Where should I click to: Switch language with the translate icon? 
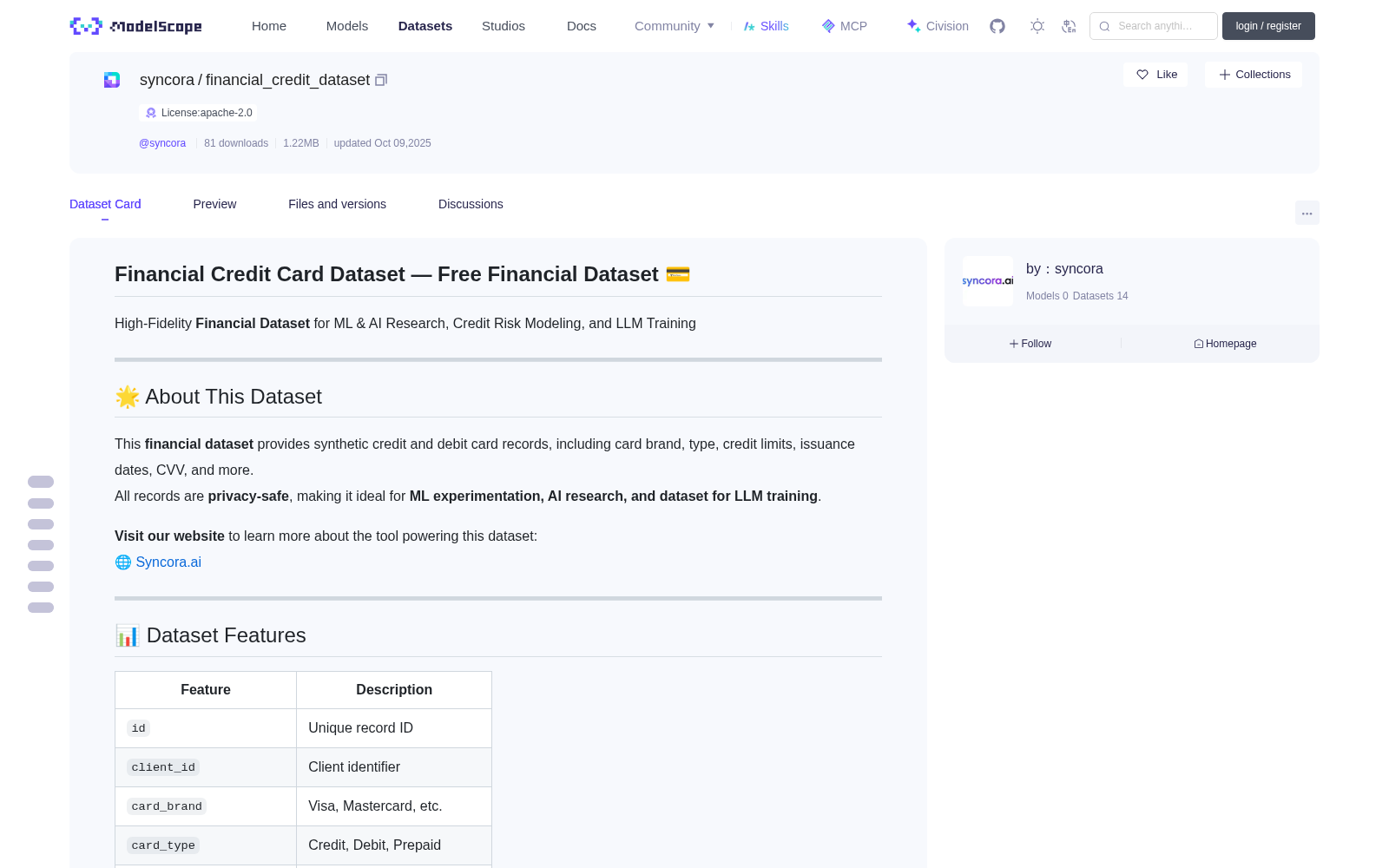(x=1070, y=26)
